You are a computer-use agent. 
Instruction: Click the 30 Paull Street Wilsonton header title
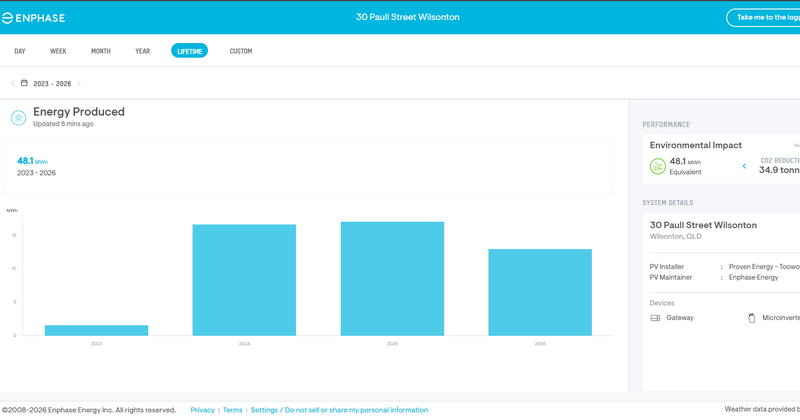(408, 17)
